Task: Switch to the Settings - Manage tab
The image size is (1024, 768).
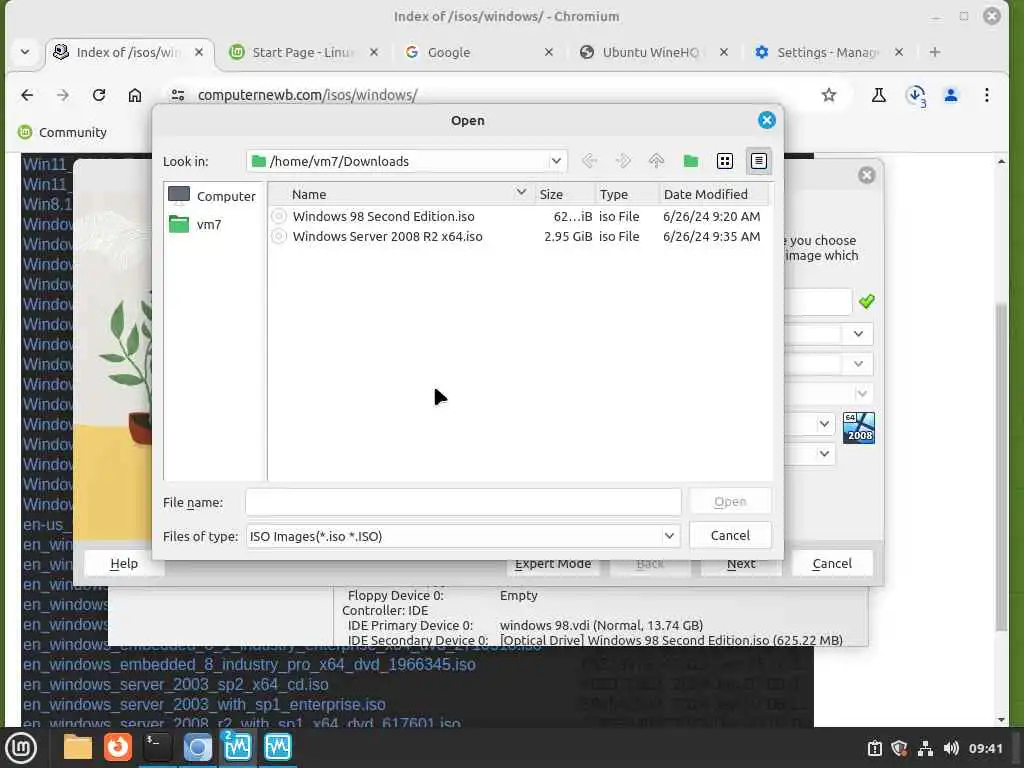Action: click(827, 52)
